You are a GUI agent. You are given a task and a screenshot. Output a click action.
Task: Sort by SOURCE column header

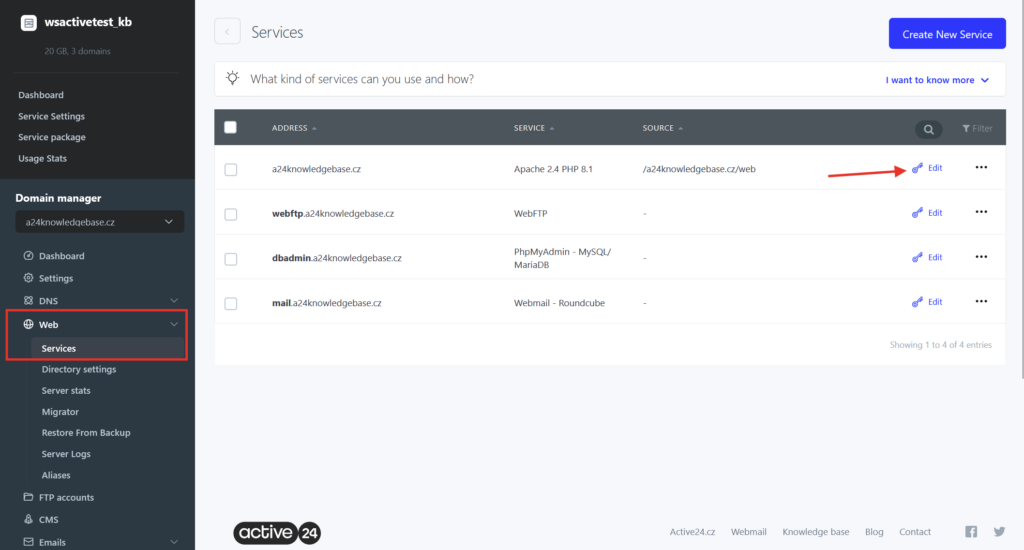(x=662, y=128)
